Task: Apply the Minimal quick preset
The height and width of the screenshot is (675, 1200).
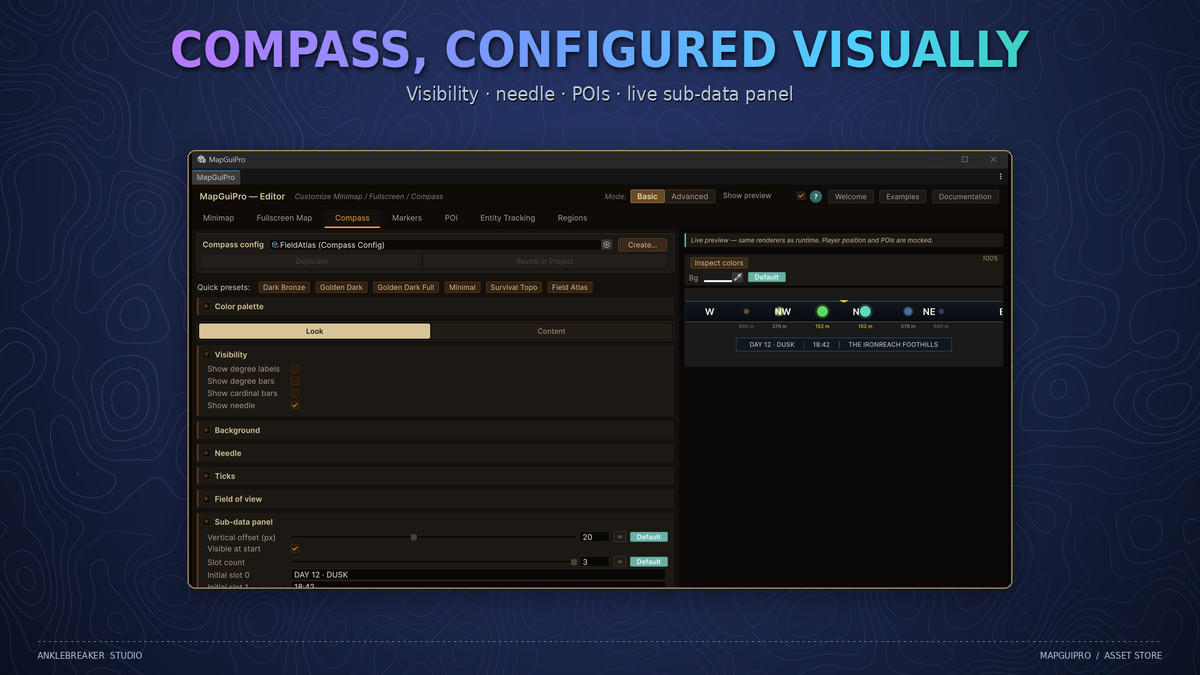Action: pyautogui.click(x=462, y=287)
